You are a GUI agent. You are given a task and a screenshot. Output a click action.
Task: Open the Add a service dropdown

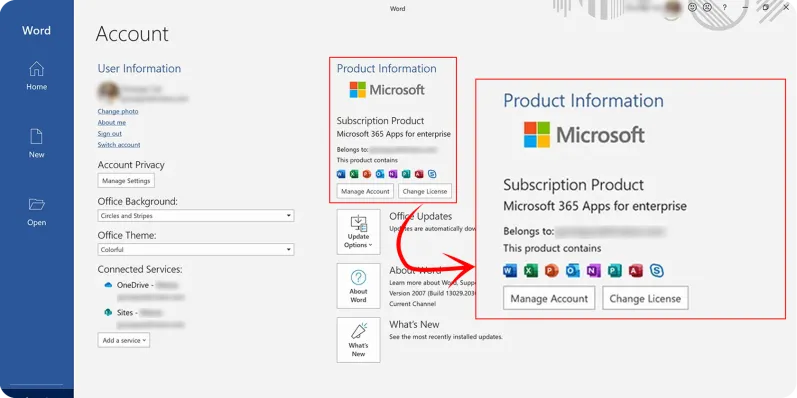click(x=124, y=341)
